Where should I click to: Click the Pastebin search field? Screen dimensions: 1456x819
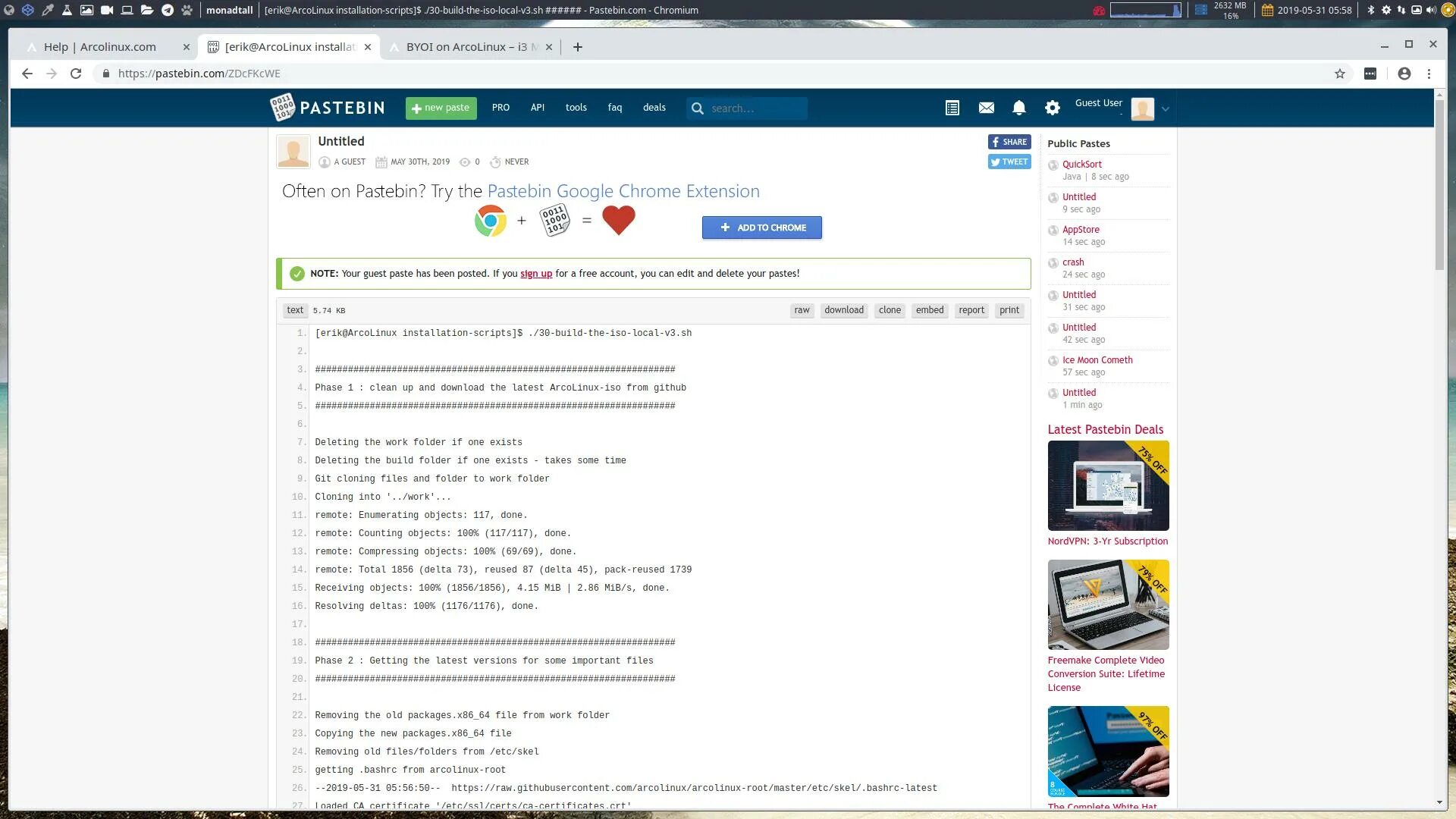[x=755, y=108]
